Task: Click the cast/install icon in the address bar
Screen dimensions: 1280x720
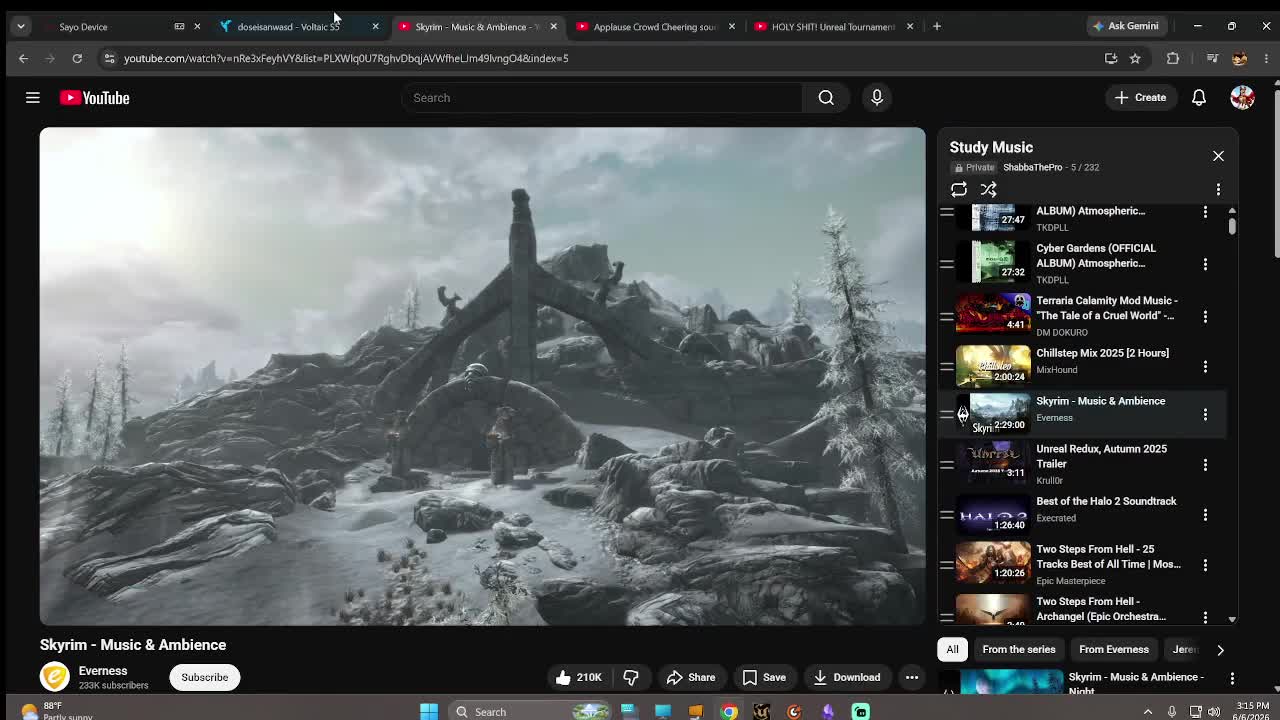Action: (1111, 58)
